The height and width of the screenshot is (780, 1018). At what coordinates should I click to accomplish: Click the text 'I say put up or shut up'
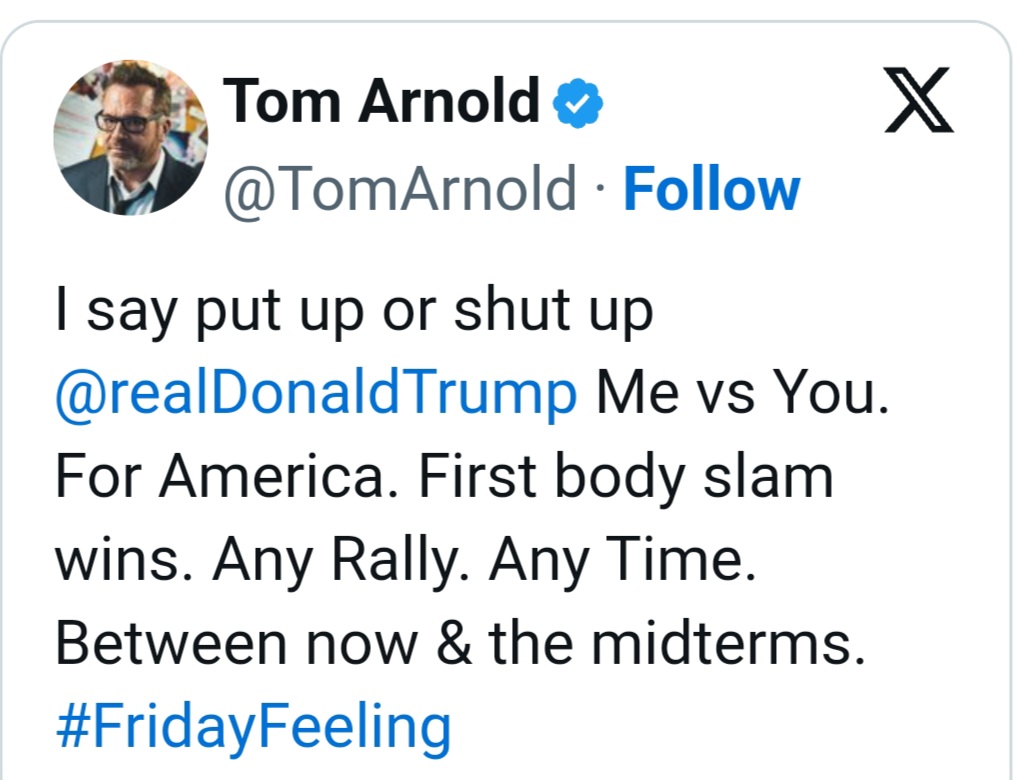(353, 312)
